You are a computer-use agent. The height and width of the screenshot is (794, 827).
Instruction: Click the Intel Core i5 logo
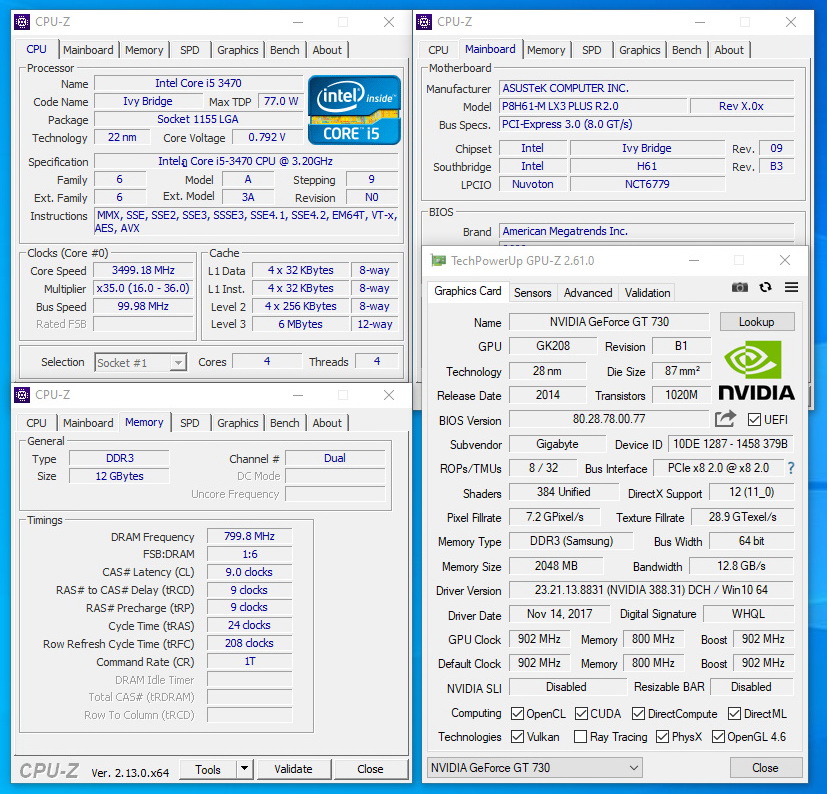point(354,109)
